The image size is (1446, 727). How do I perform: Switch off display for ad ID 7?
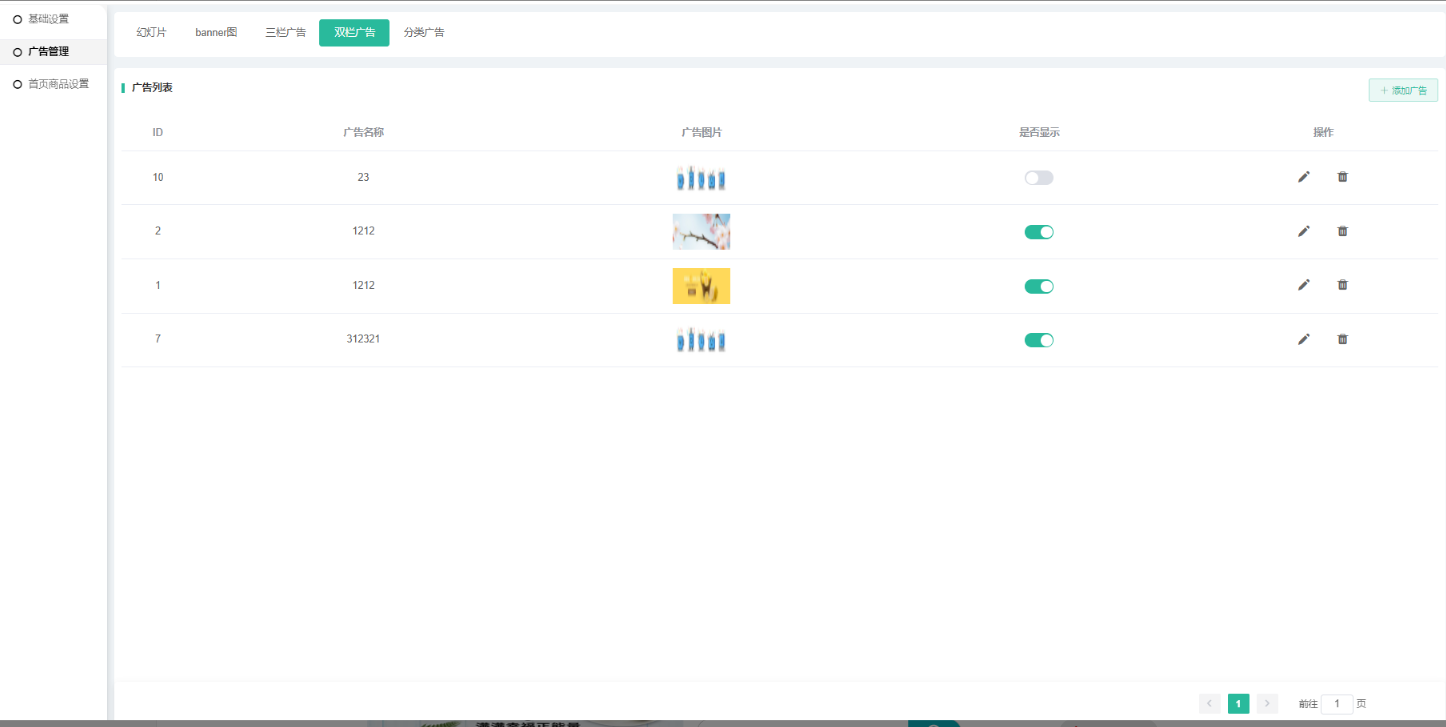click(1038, 340)
